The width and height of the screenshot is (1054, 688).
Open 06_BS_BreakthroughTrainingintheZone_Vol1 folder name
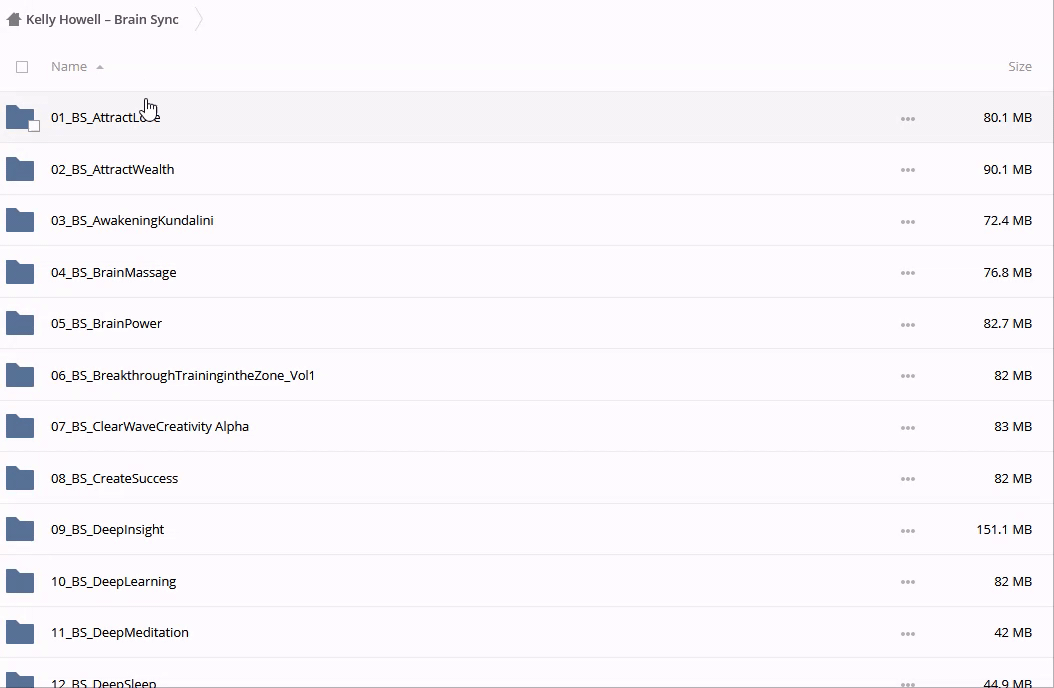click(183, 375)
